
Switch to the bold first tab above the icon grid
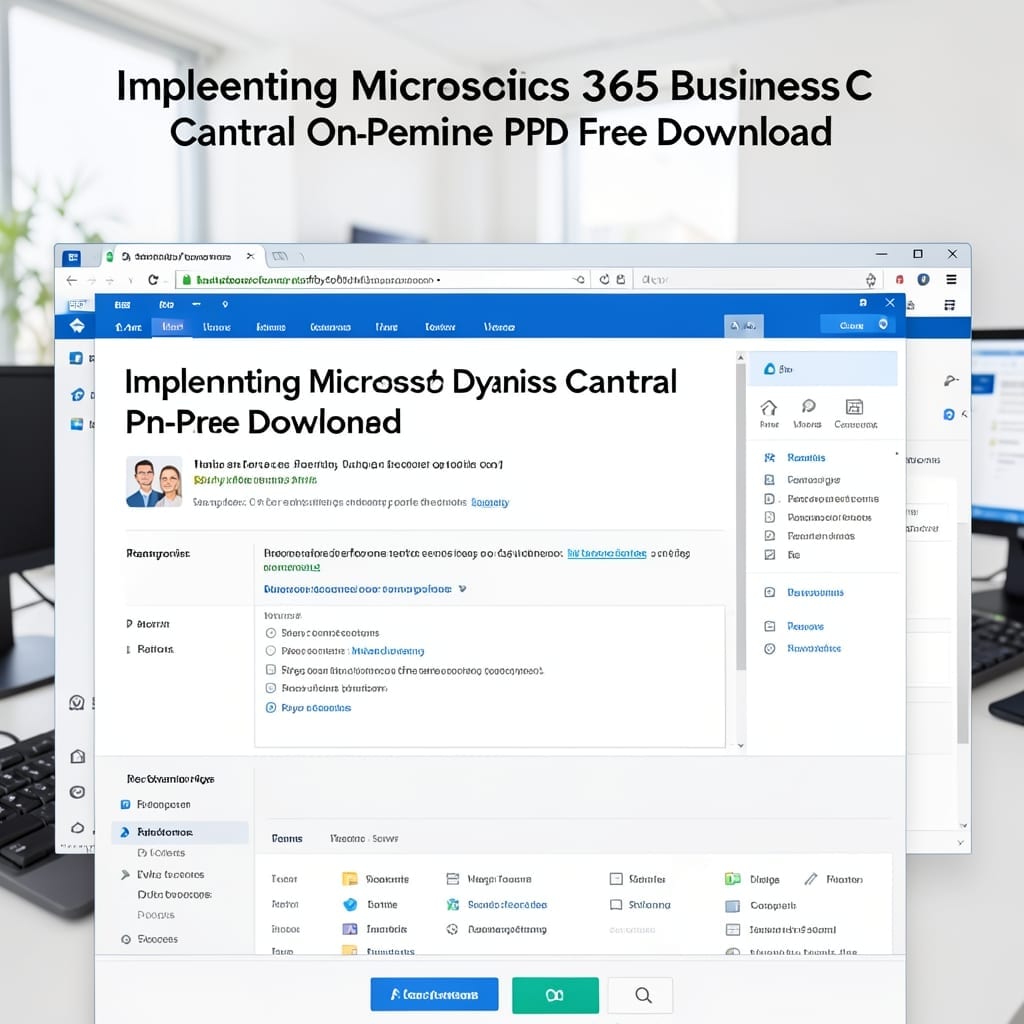(287, 838)
